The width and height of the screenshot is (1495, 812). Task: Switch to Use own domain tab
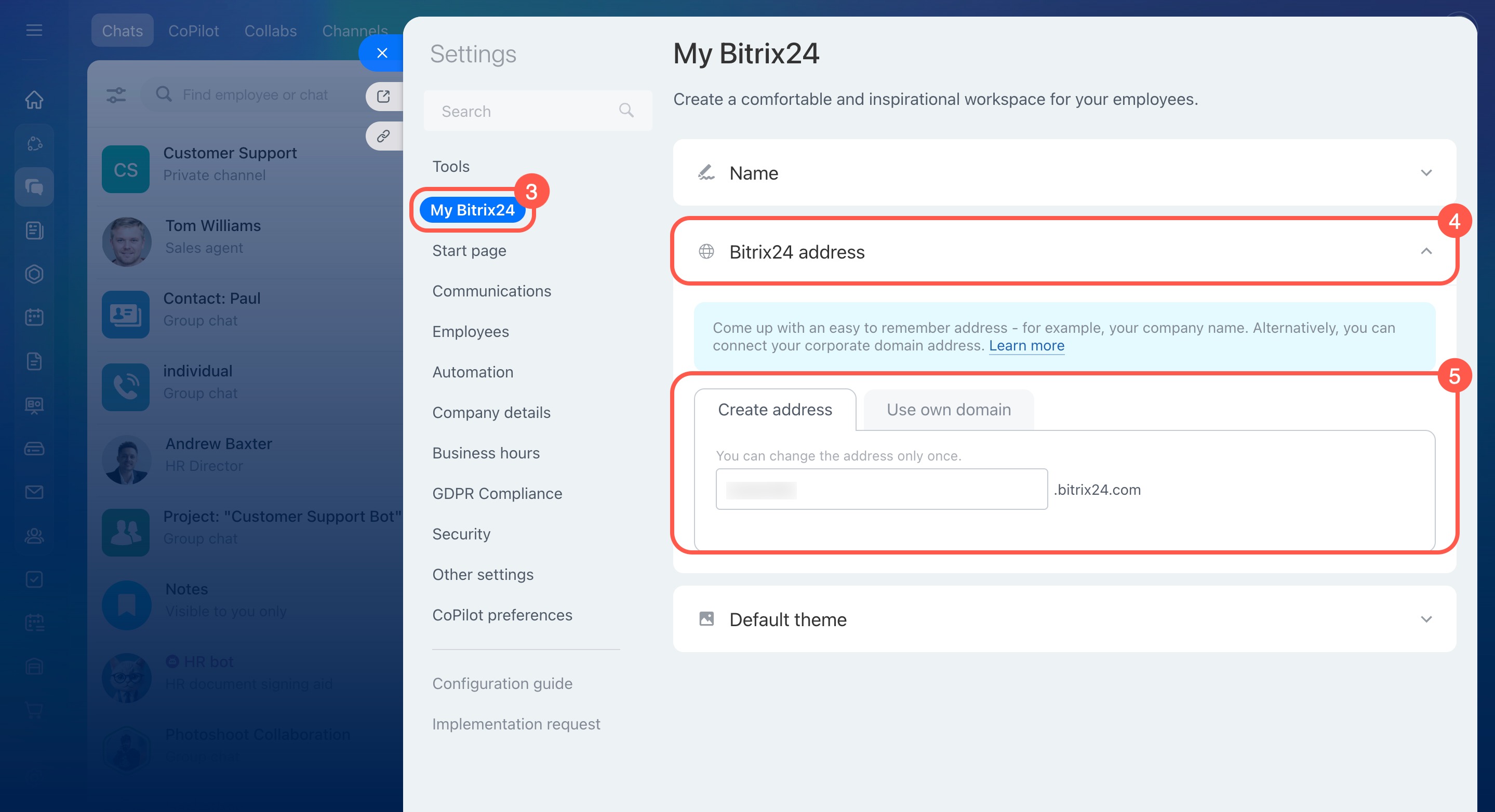949,410
